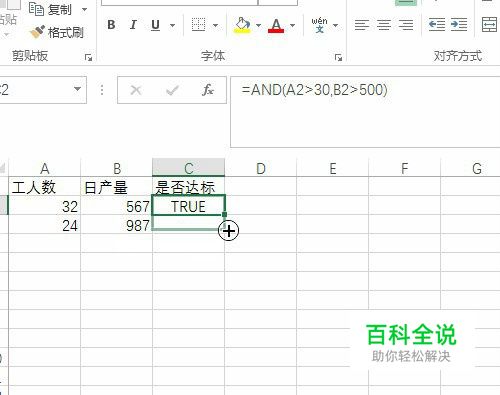
Task: Decrease indent
Action: pyautogui.click(x=437, y=25)
